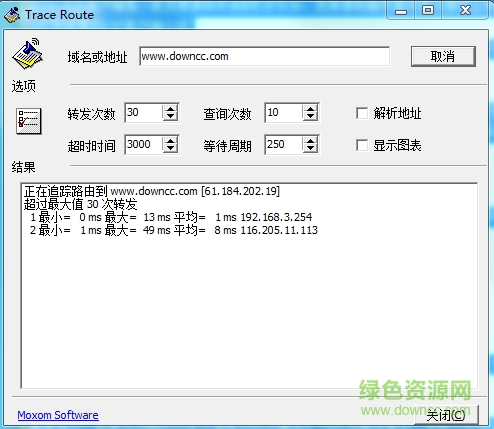Click the line 正在追踪路由到 www.downcc.com

152,191
